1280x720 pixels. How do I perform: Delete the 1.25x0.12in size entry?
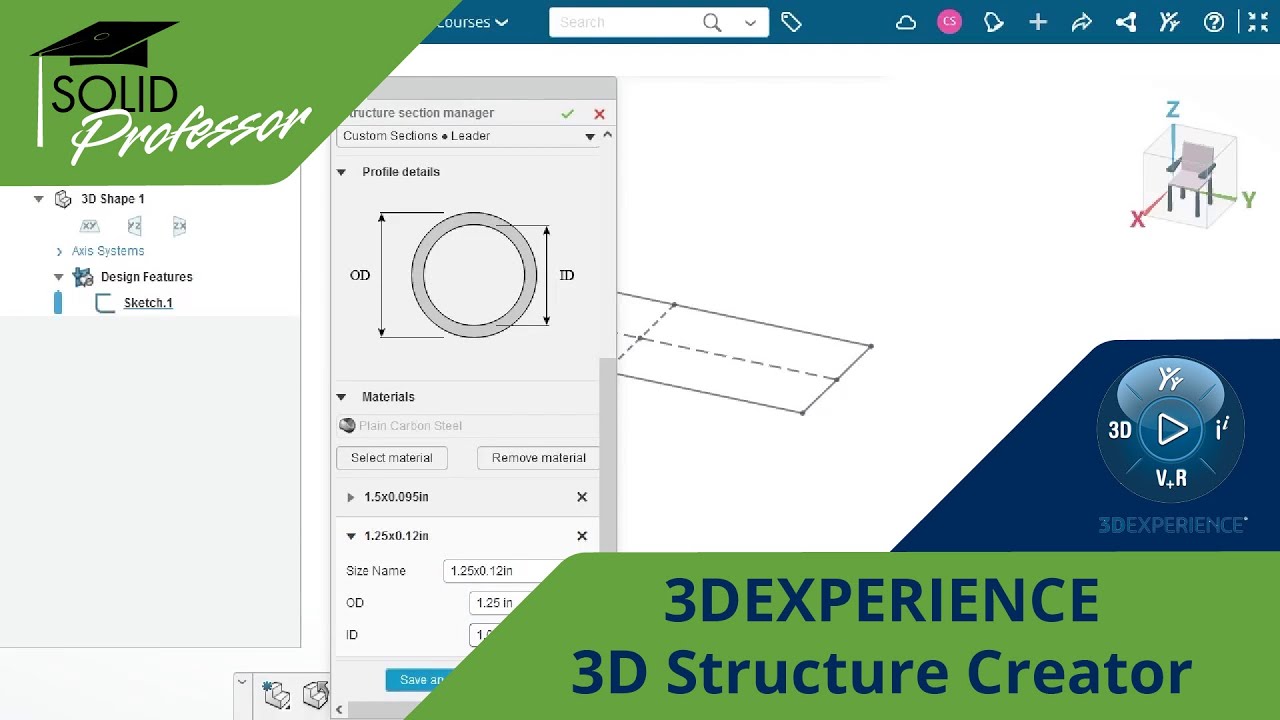(582, 536)
